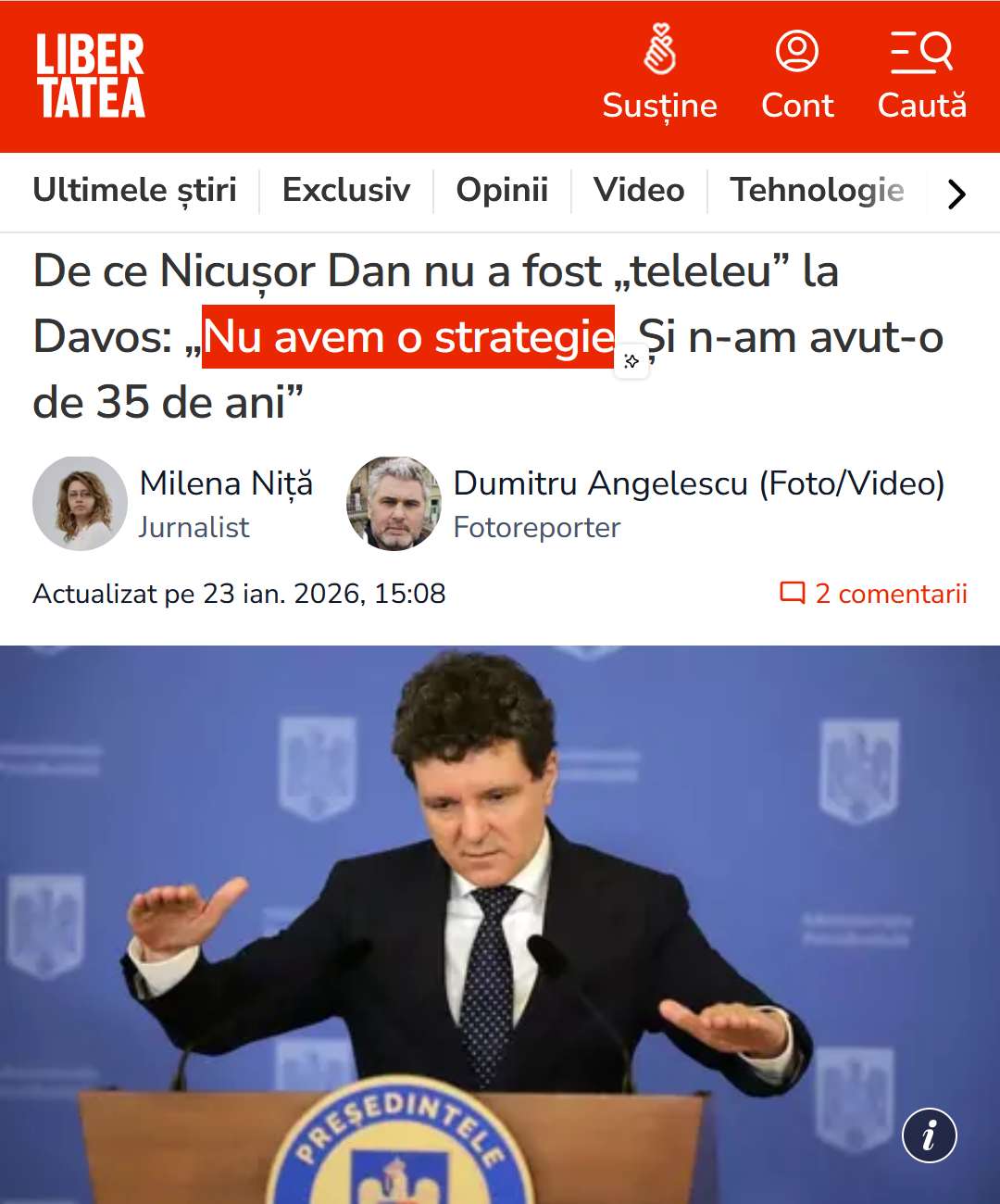Screen dimensions: 1000x1204
Task: Open Milena Niță's author page
Action: (226, 483)
